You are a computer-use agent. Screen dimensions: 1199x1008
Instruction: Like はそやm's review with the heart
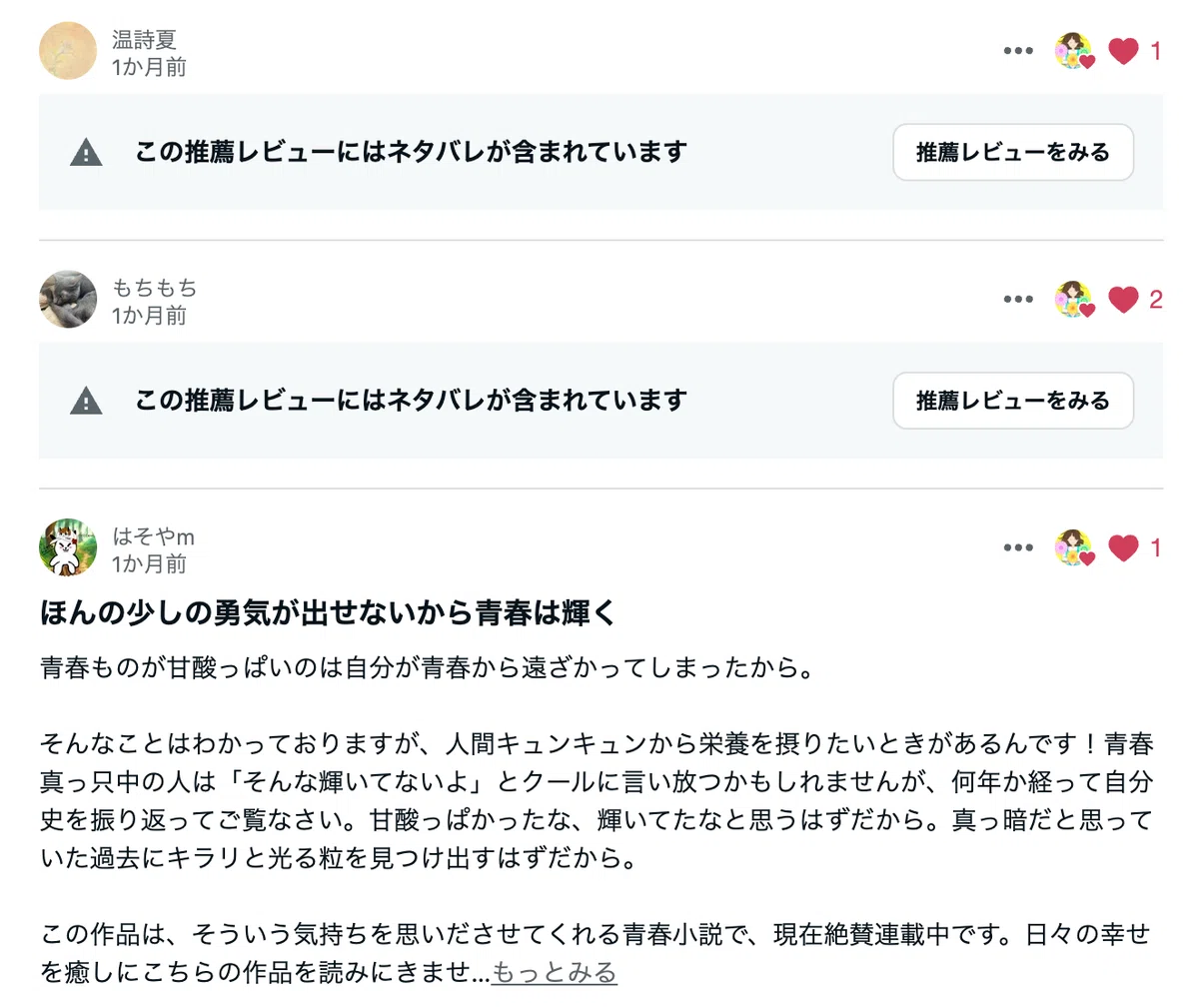(1124, 547)
